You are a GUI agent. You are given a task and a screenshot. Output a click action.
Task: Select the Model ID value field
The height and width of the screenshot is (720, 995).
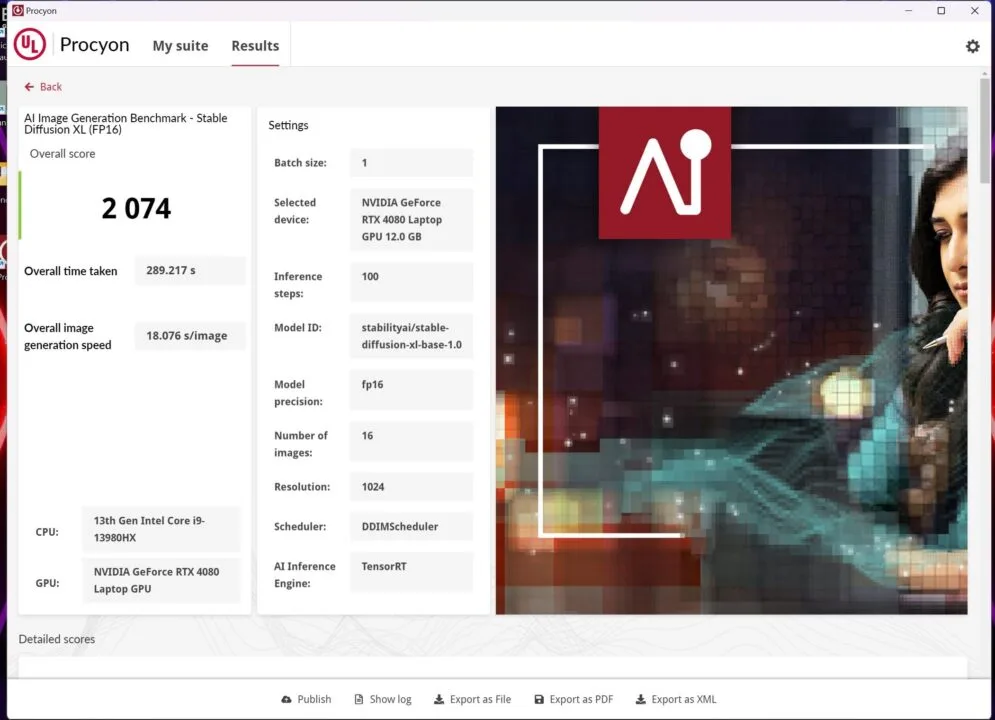(411, 337)
